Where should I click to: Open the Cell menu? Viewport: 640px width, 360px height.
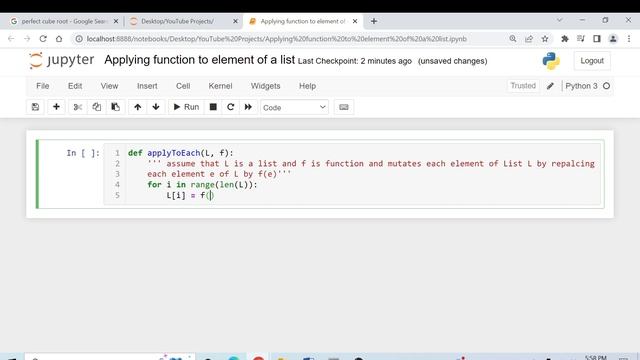coord(183,86)
